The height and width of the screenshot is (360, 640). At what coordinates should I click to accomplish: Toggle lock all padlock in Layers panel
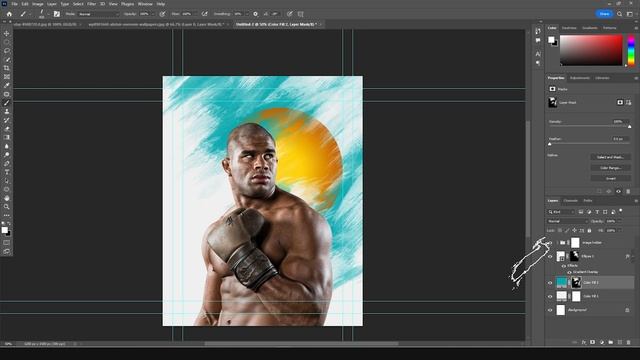(589, 231)
